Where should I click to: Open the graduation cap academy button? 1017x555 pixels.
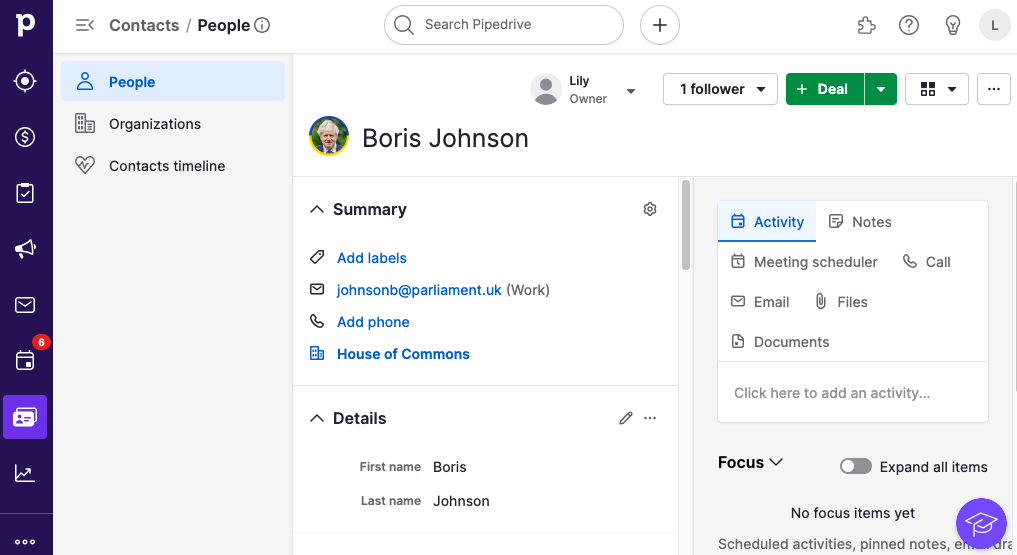coord(981,523)
